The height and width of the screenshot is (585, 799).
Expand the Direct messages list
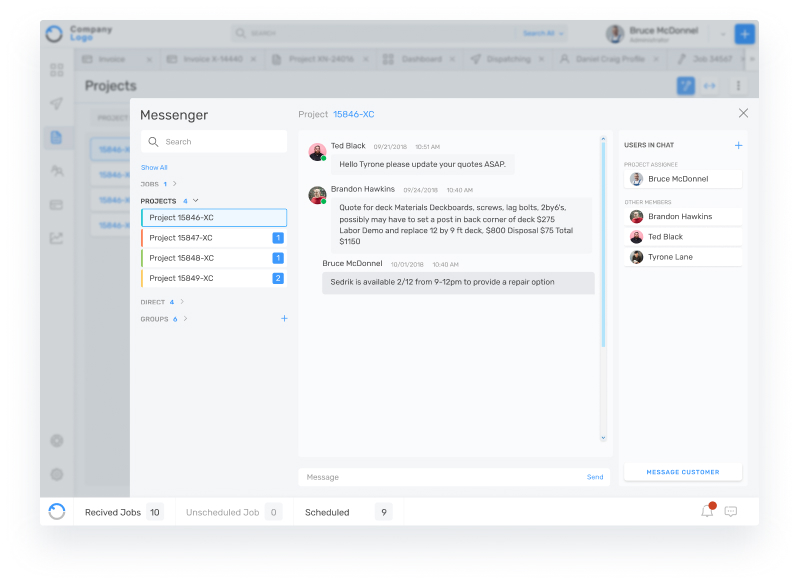pyautogui.click(x=182, y=301)
